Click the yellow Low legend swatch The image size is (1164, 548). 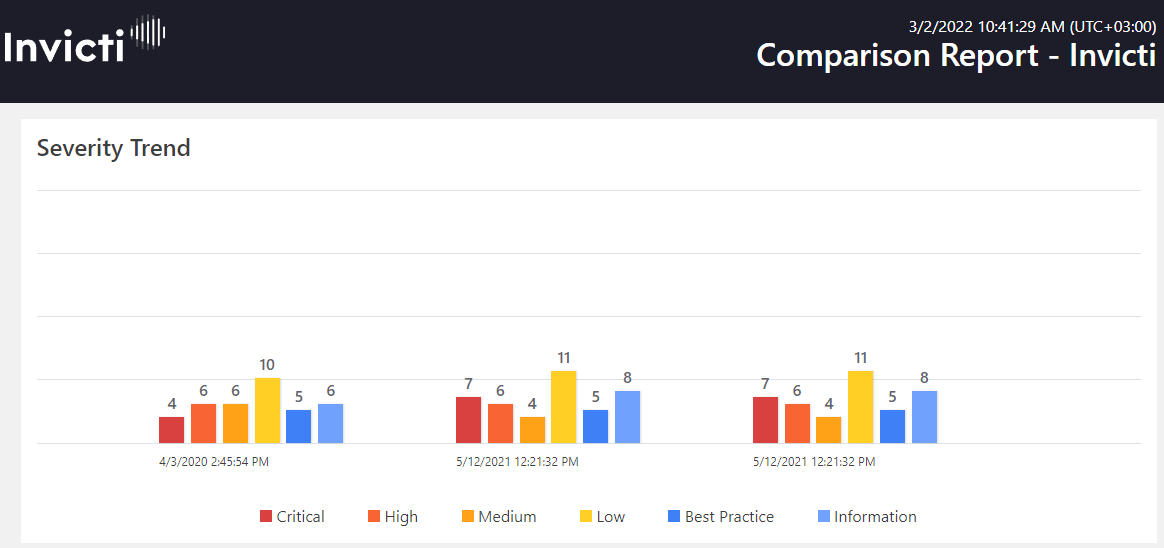click(586, 517)
